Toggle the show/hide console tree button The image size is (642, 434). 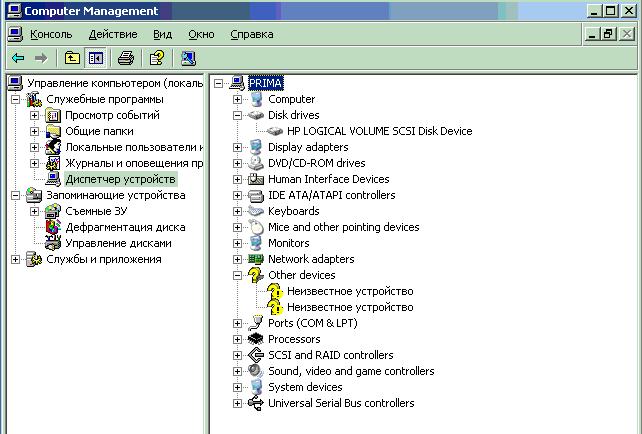pos(95,58)
